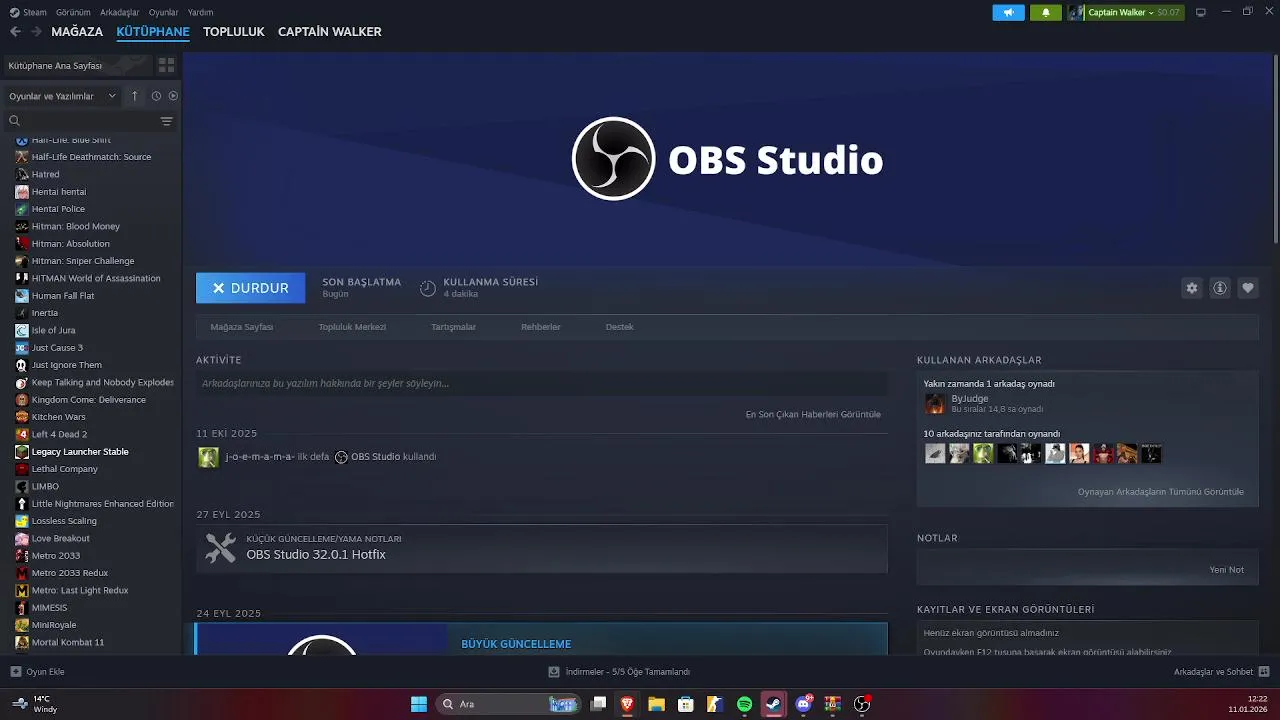Open Arkadaşlar ve Sohbet
The image size is (1280, 720).
1221,672
